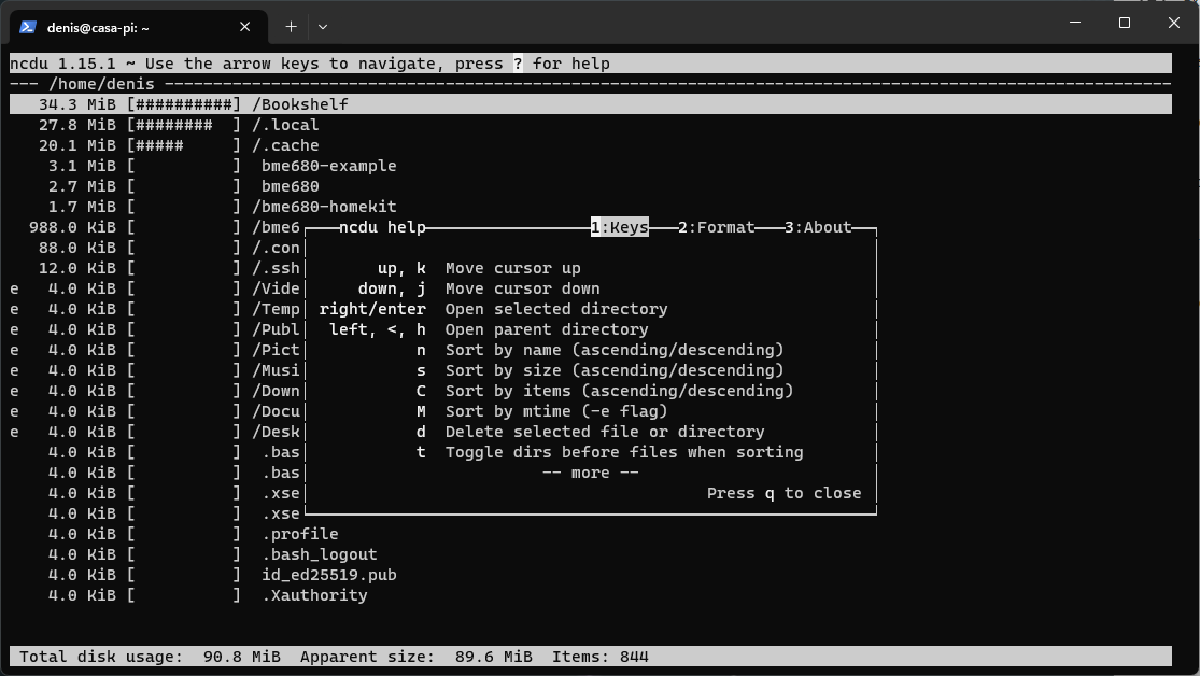Select the /.local directory row
The height and width of the screenshot is (676, 1200).
click(x=591, y=125)
